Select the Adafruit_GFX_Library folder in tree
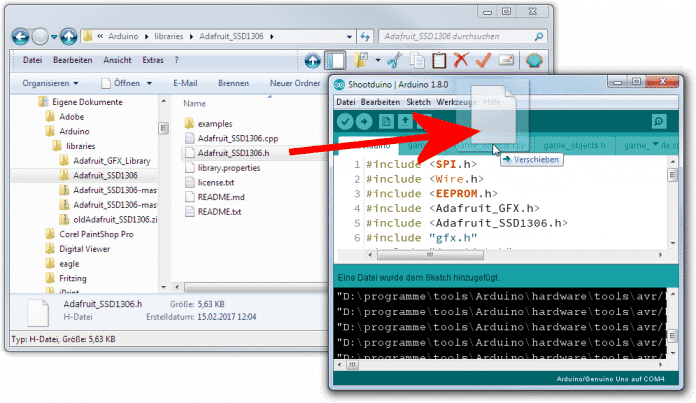696x403 pixels. point(111,160)
